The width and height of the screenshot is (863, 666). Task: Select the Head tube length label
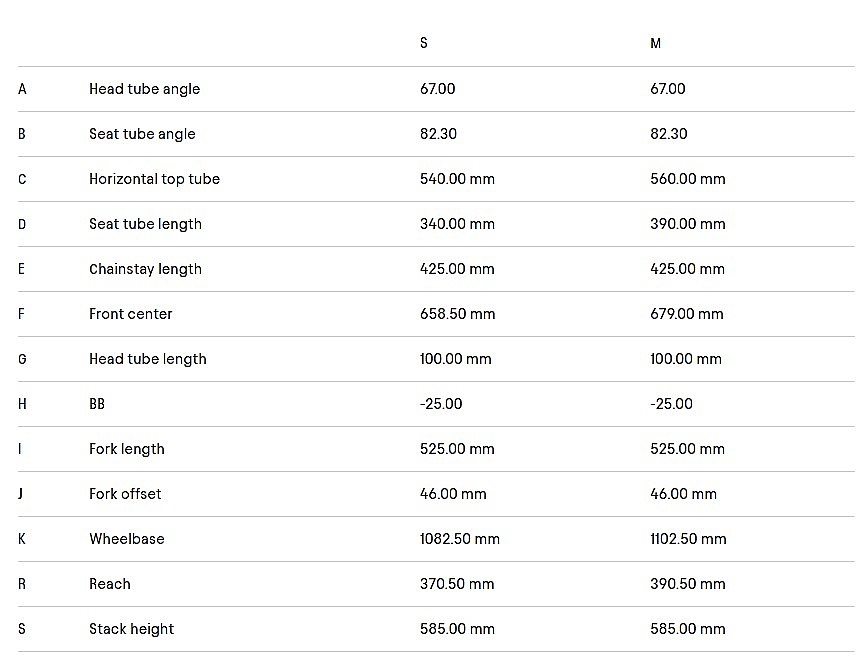(x=147, y=359)
